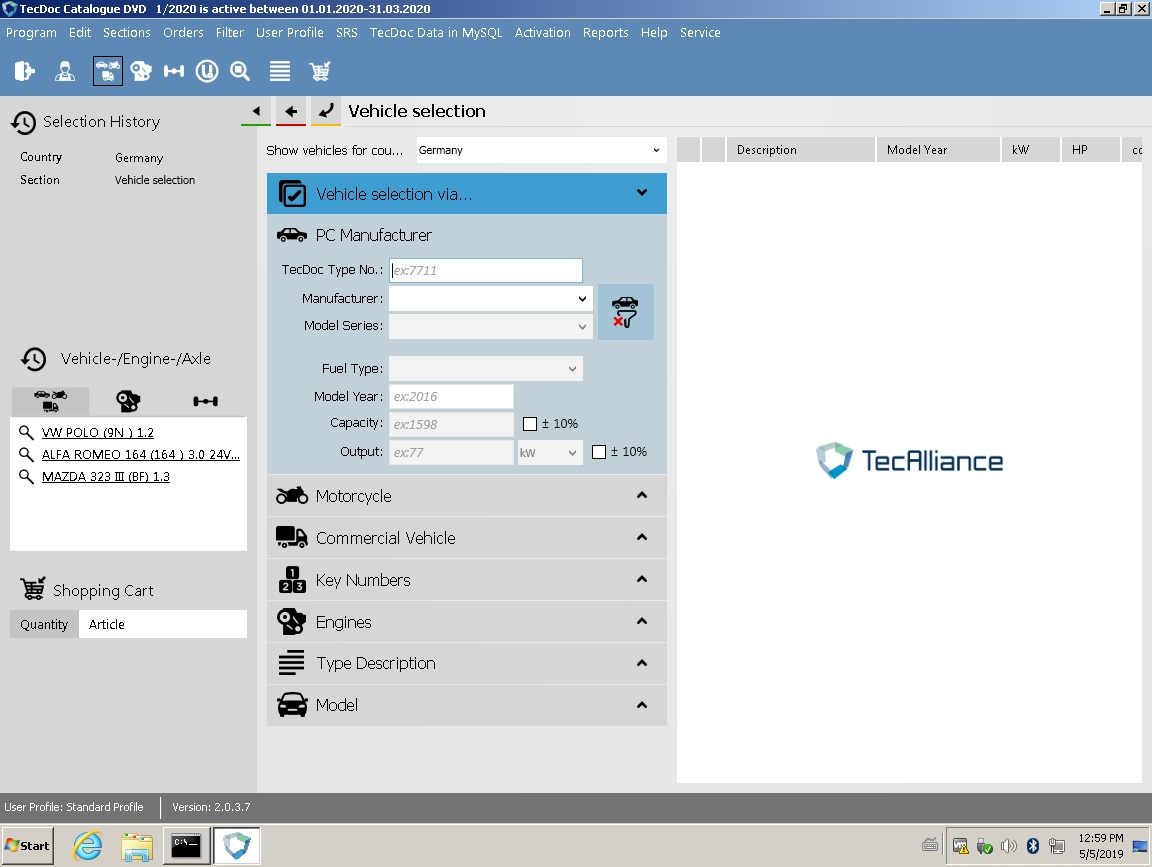Click the universal parts toolbar icon
This screenshot has width=1152, height=867.
[x=207, y=71]
